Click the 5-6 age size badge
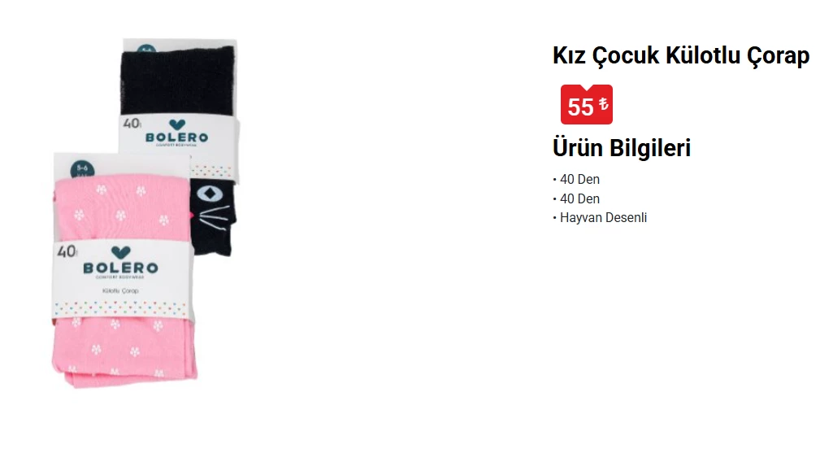Screen dimensions: 820x449 tap(83, 169)
